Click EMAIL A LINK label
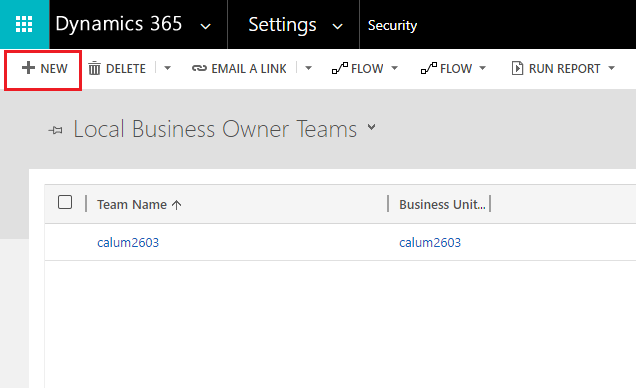Screen dimensions: 636x388 [x=249, y=69]
